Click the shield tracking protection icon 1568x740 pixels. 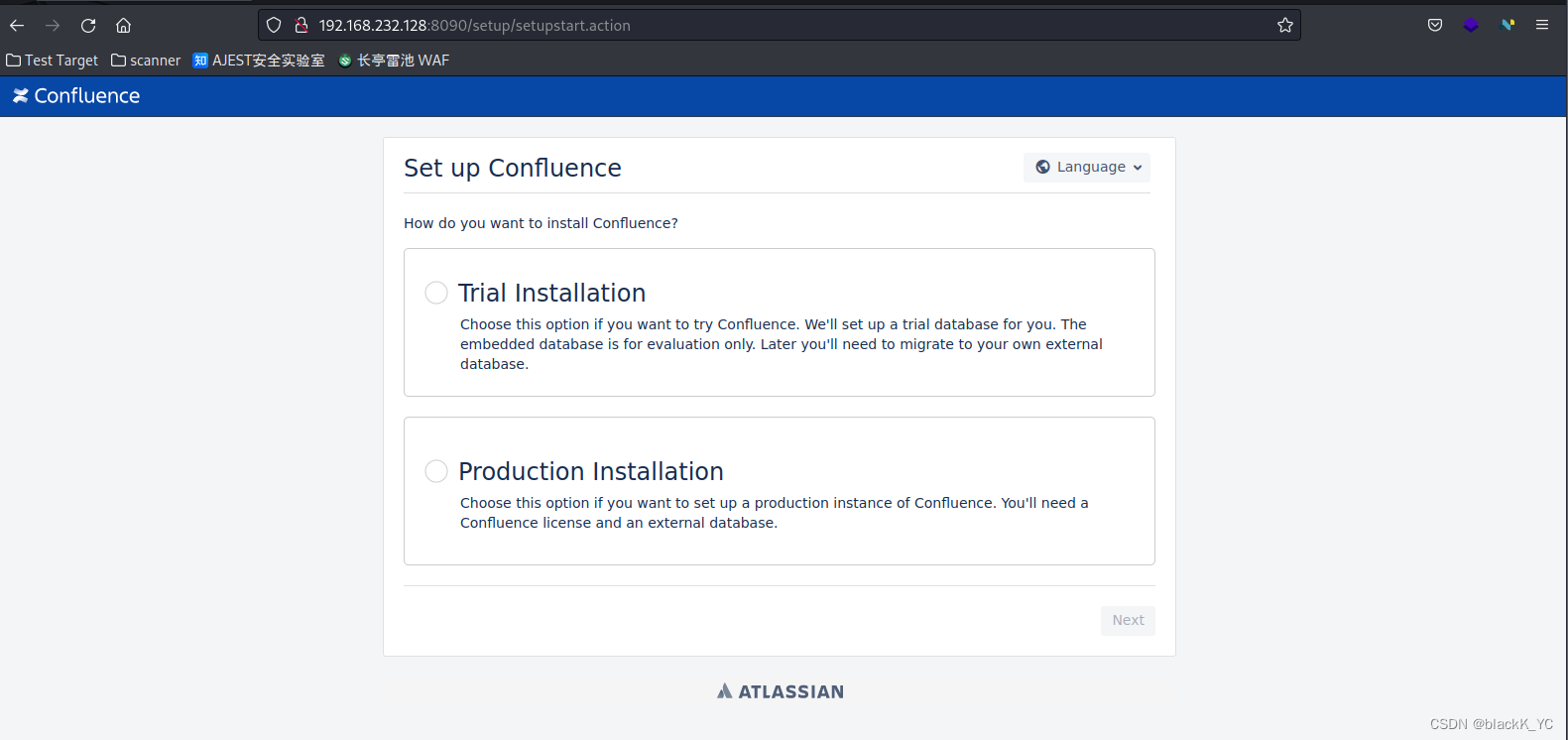click(274, 26)
